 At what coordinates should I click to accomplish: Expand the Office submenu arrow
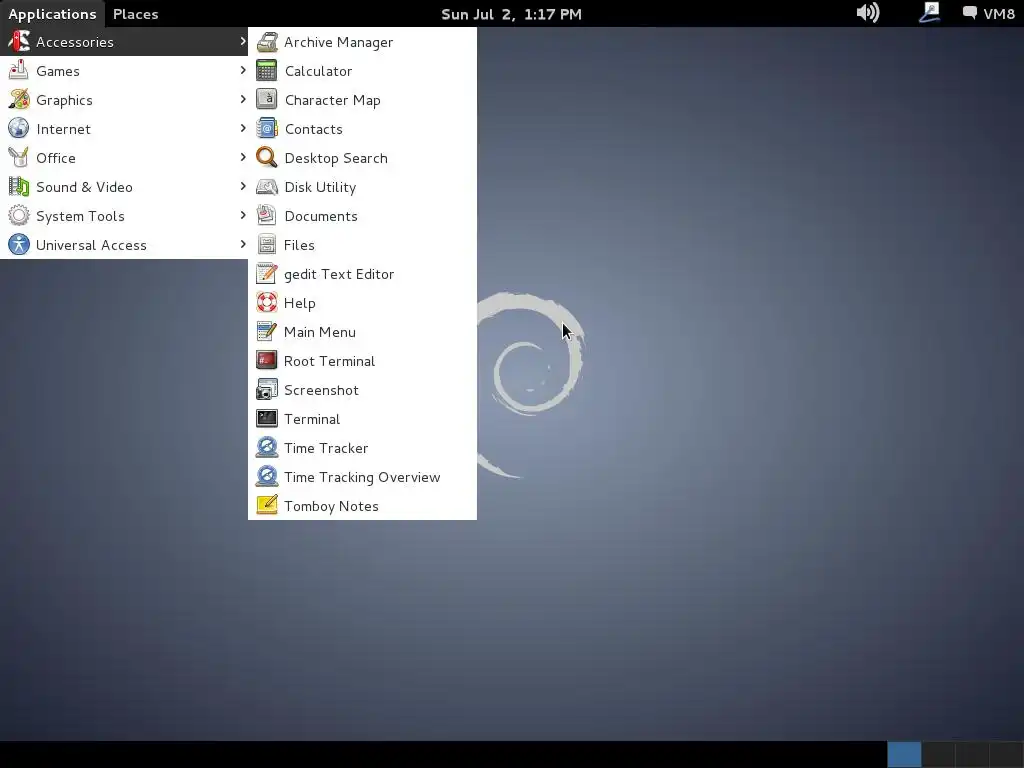coord(243,157)
